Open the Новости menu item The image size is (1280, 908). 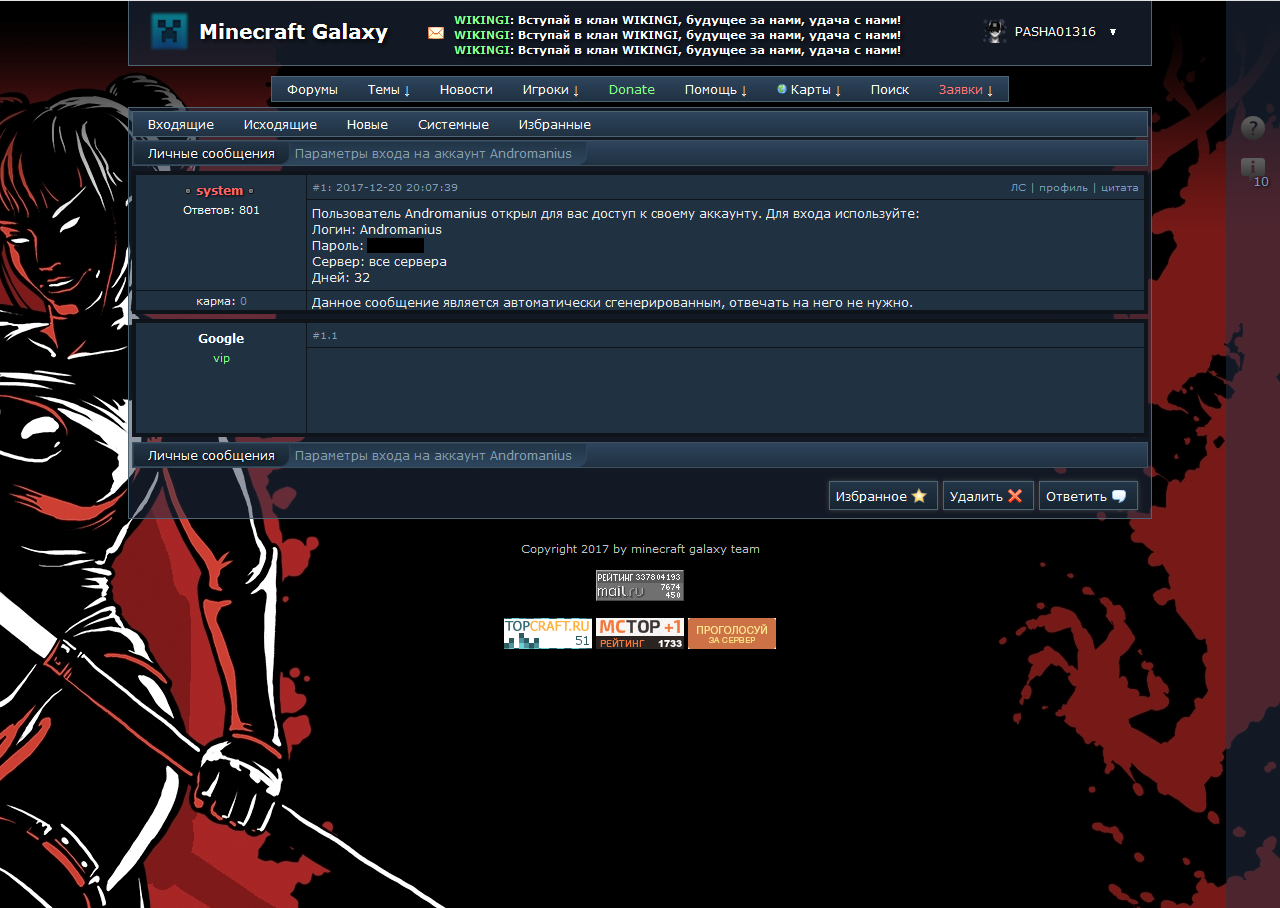pos(466,89)
